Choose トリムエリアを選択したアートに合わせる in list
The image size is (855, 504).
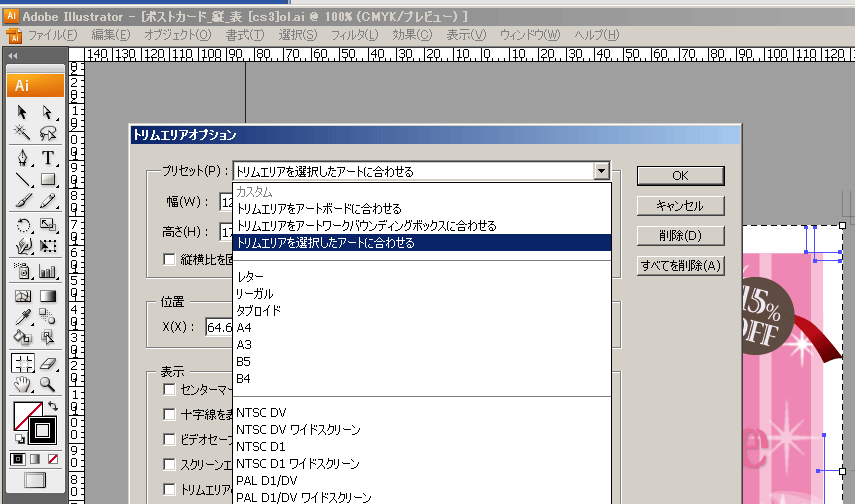coord(422,243)
